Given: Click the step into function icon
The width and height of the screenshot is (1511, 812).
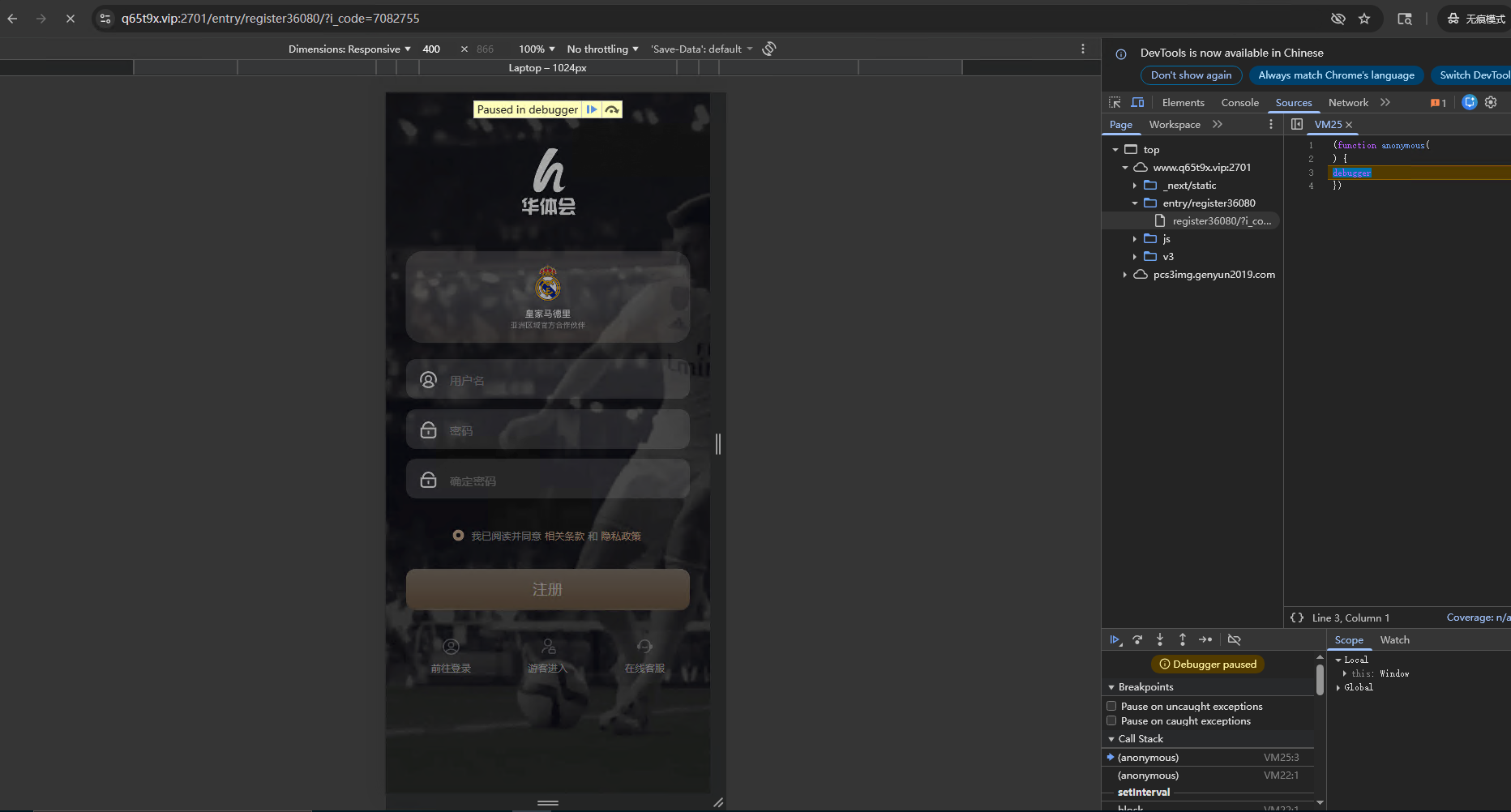Looking at the screenshot, I should point(1160,639).
